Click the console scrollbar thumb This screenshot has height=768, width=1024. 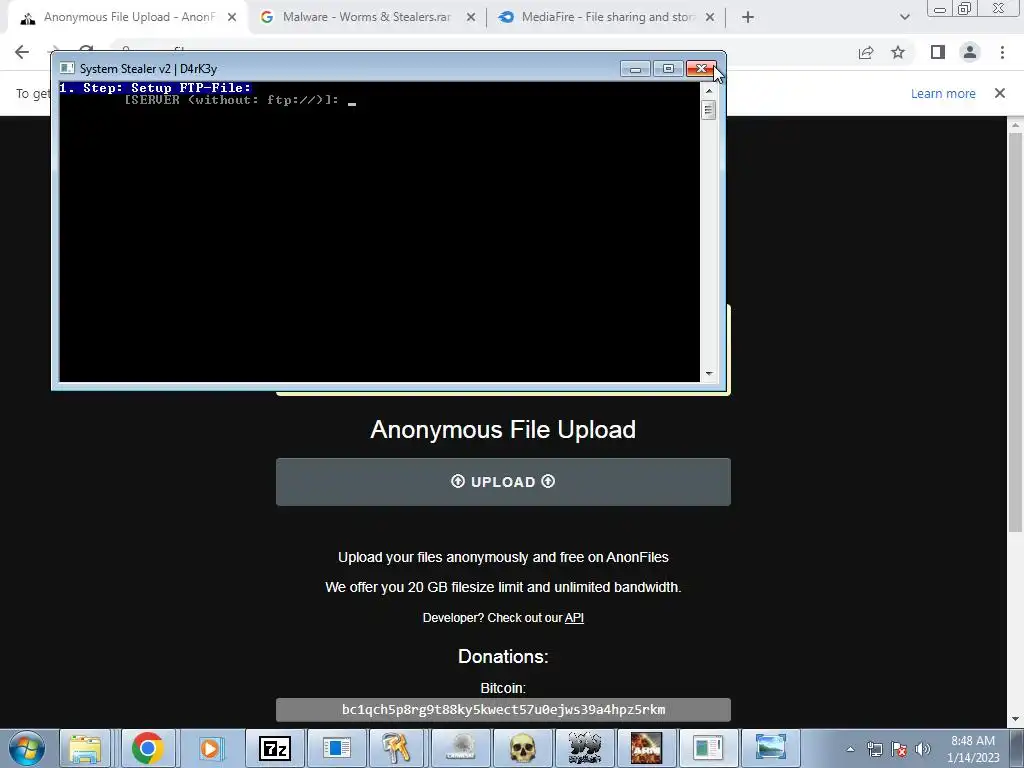pyautogui.click(x=709, y=110)
